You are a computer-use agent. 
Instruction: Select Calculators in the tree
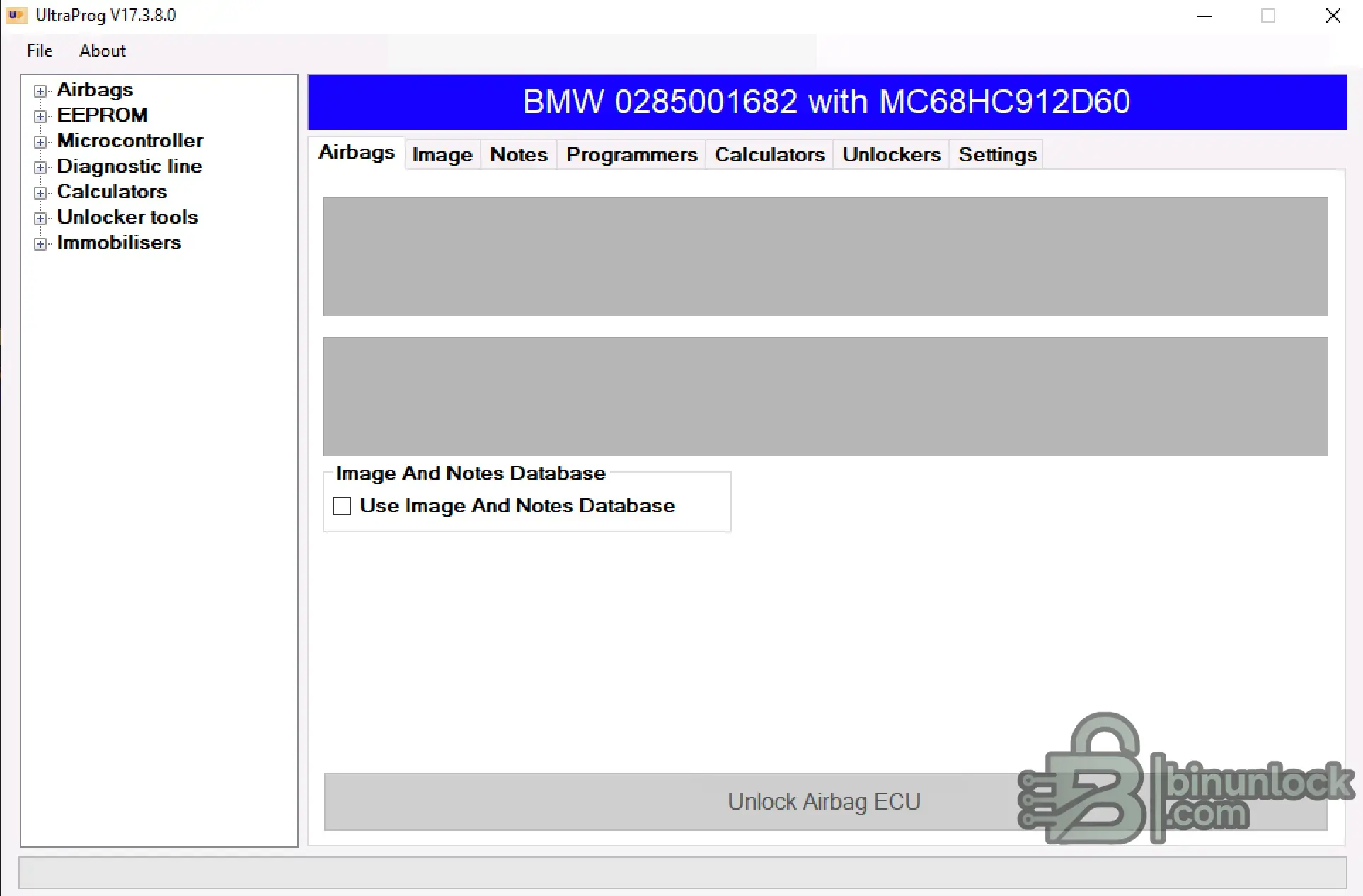click(112, 192)
